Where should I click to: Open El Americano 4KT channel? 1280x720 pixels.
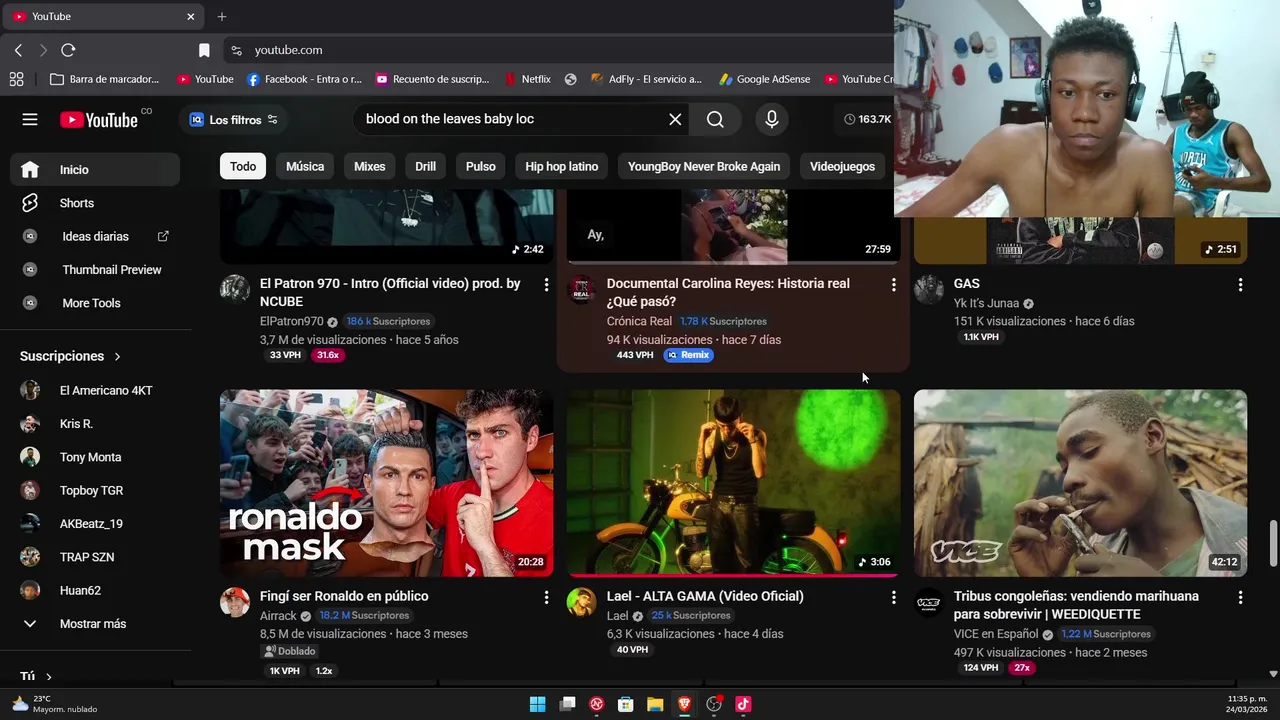point(95,390)
